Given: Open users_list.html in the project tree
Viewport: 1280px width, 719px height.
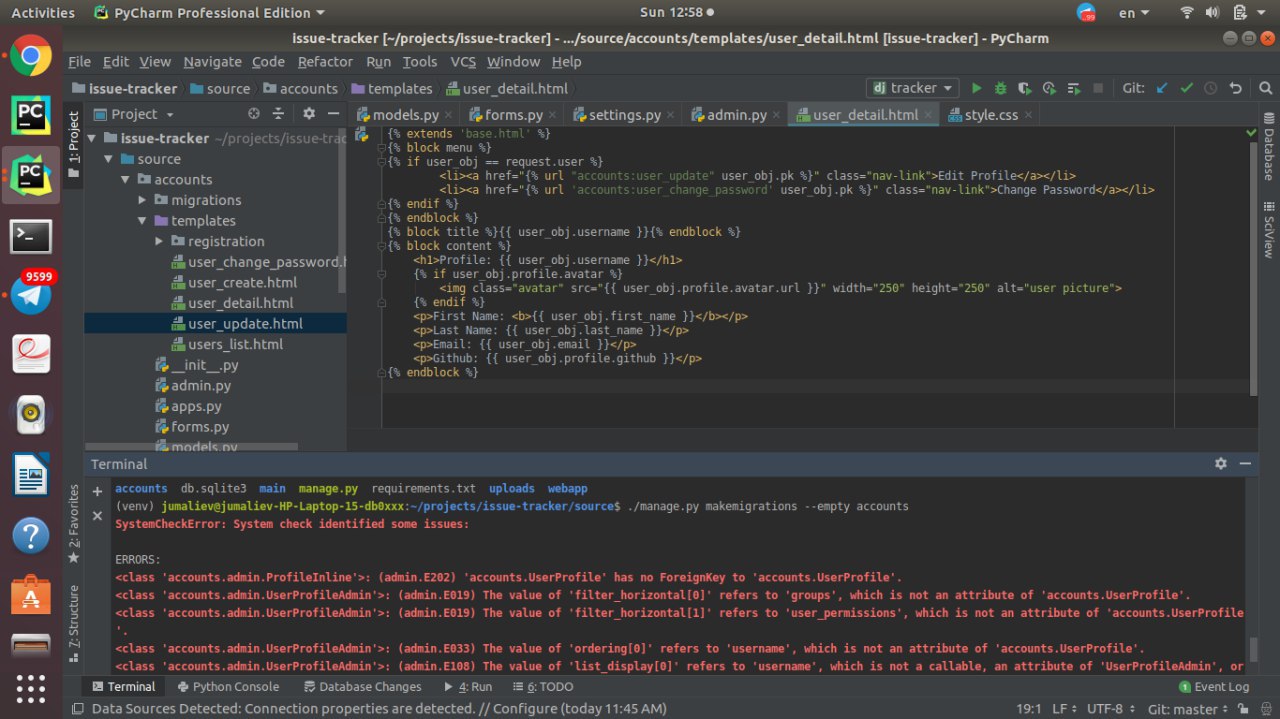Looking at the screenshot, I should click(235, 344).
